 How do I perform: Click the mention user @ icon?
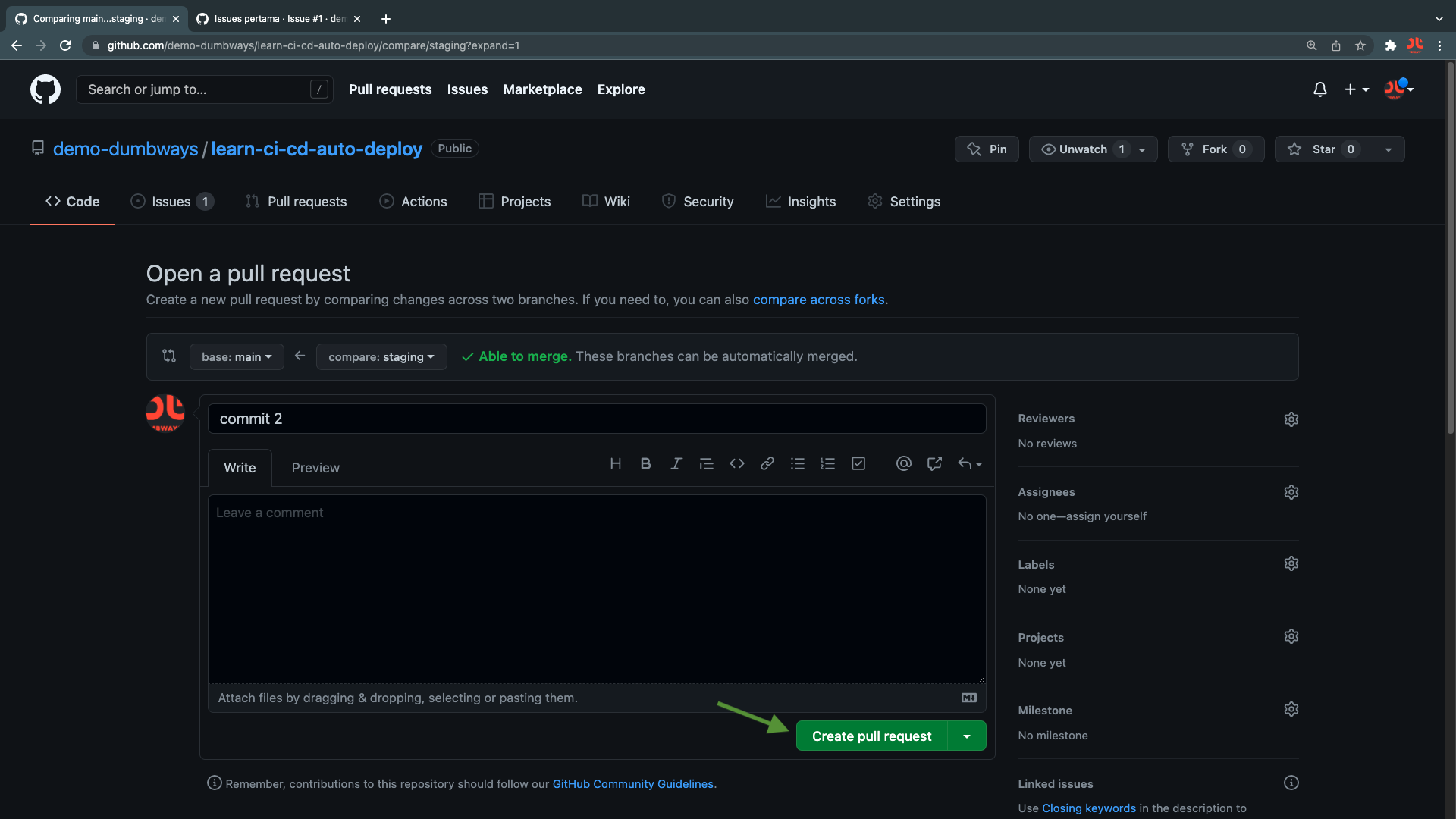point(903,463)
